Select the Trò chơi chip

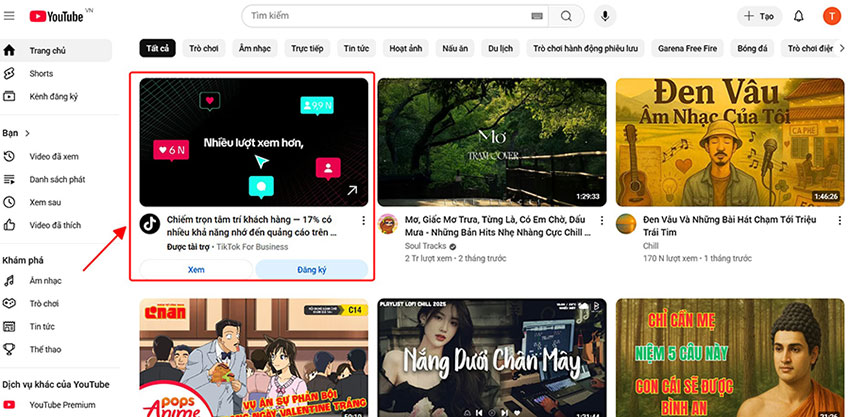[x=204, y=48]
